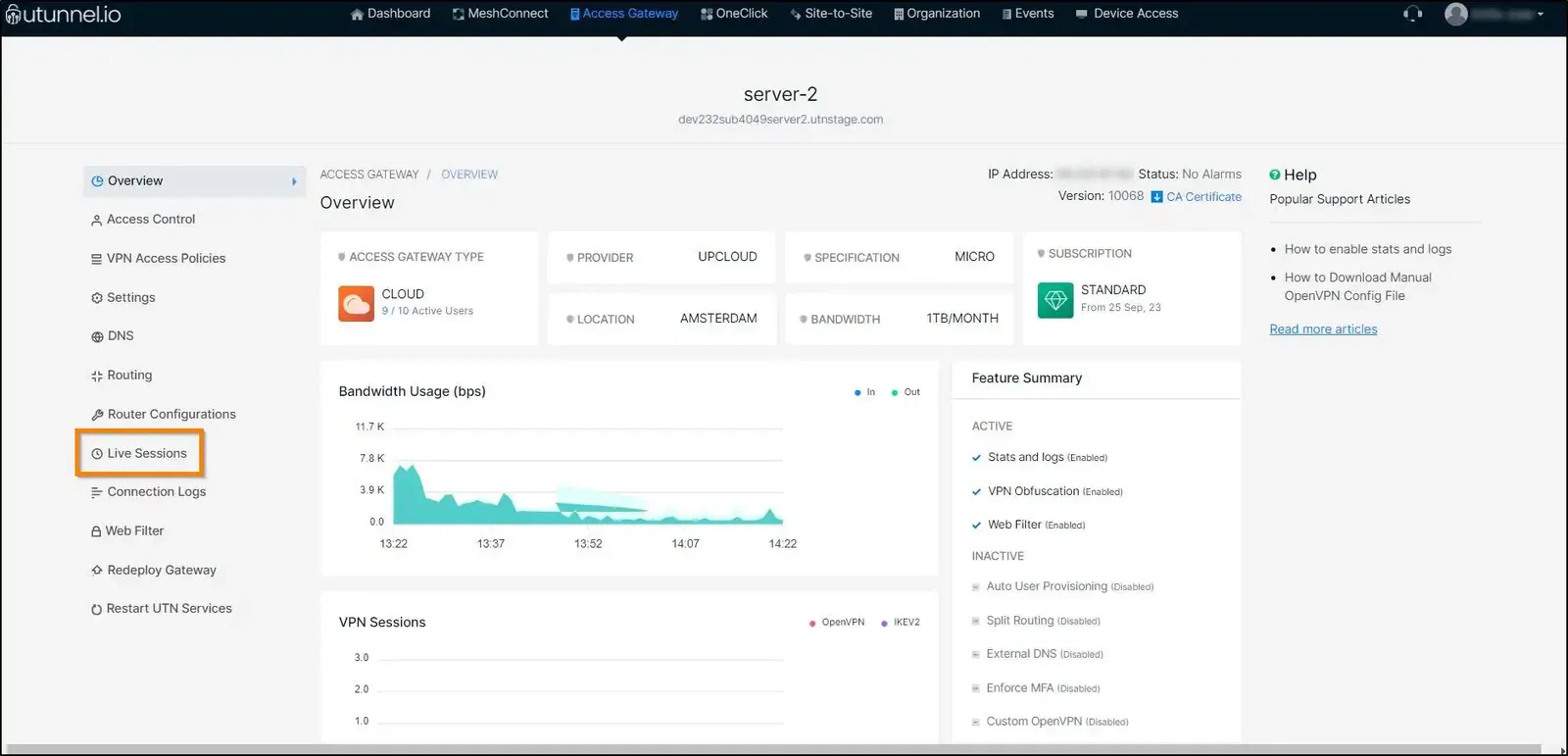Click the Connection Logs icon

97,493
